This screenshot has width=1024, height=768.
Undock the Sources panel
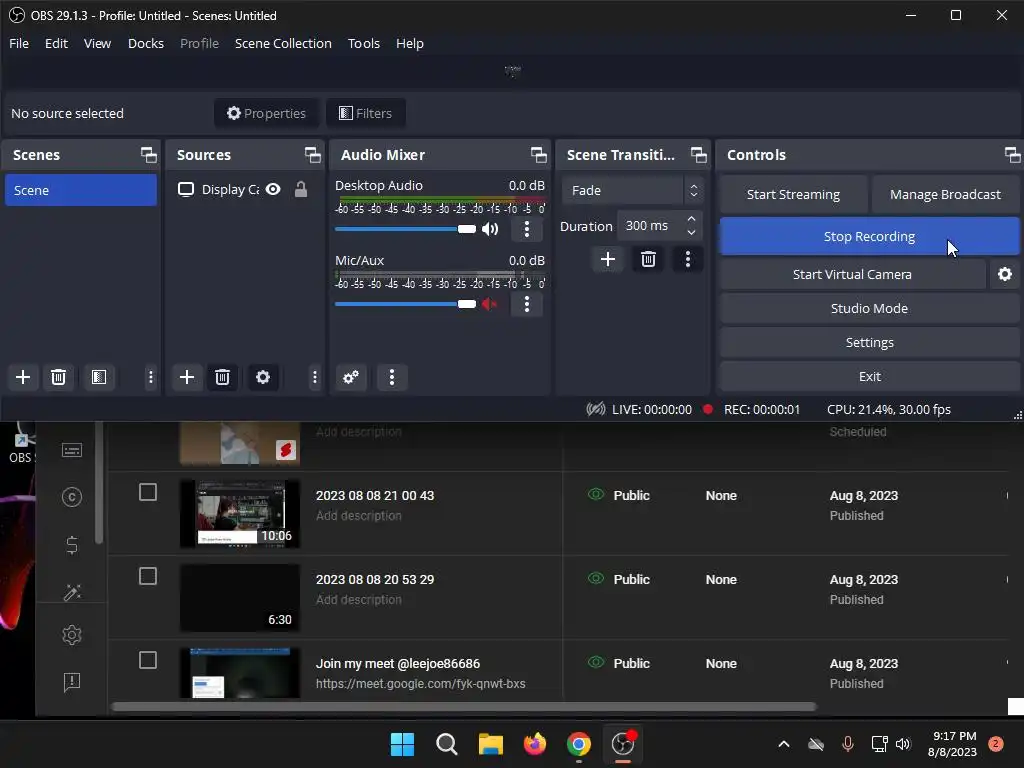(313, 155)
